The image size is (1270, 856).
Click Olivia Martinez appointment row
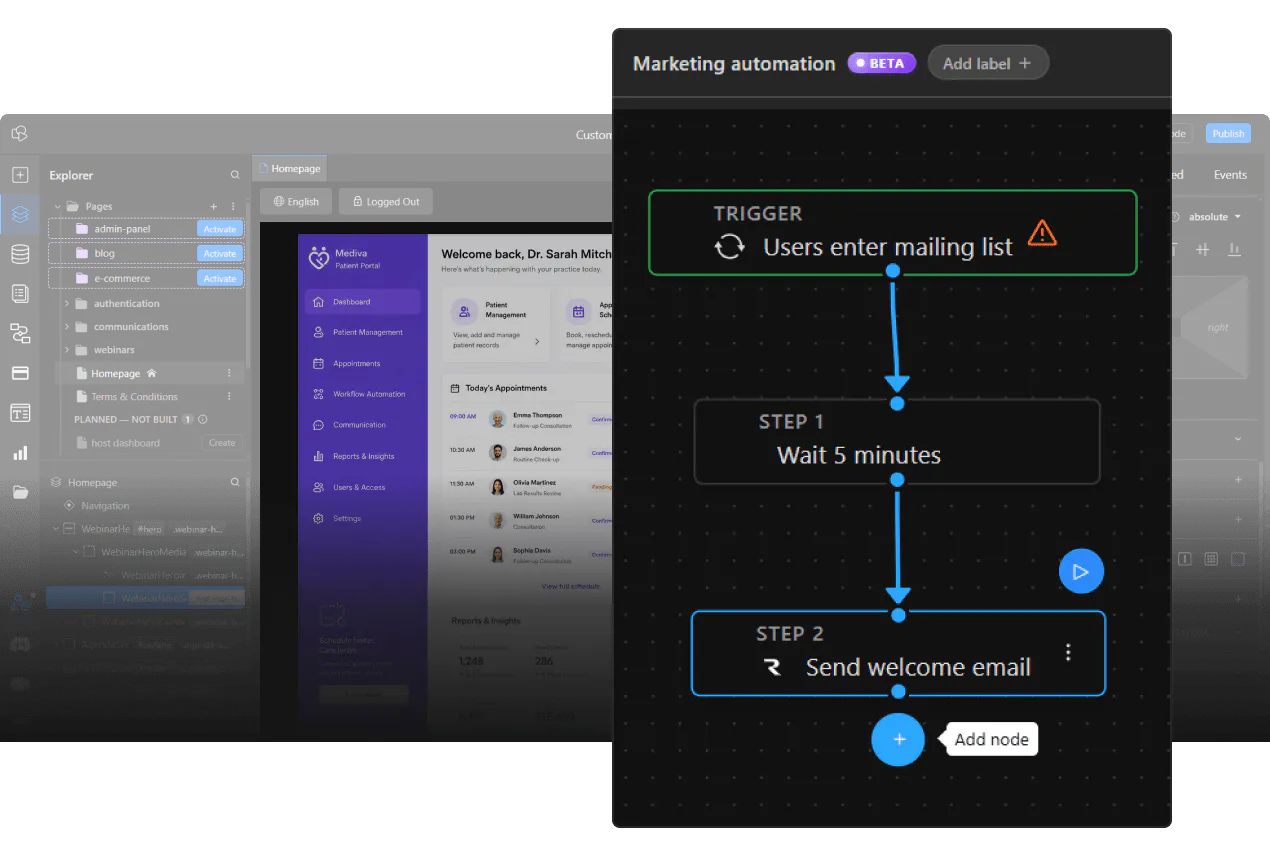(x=530, y=487)
